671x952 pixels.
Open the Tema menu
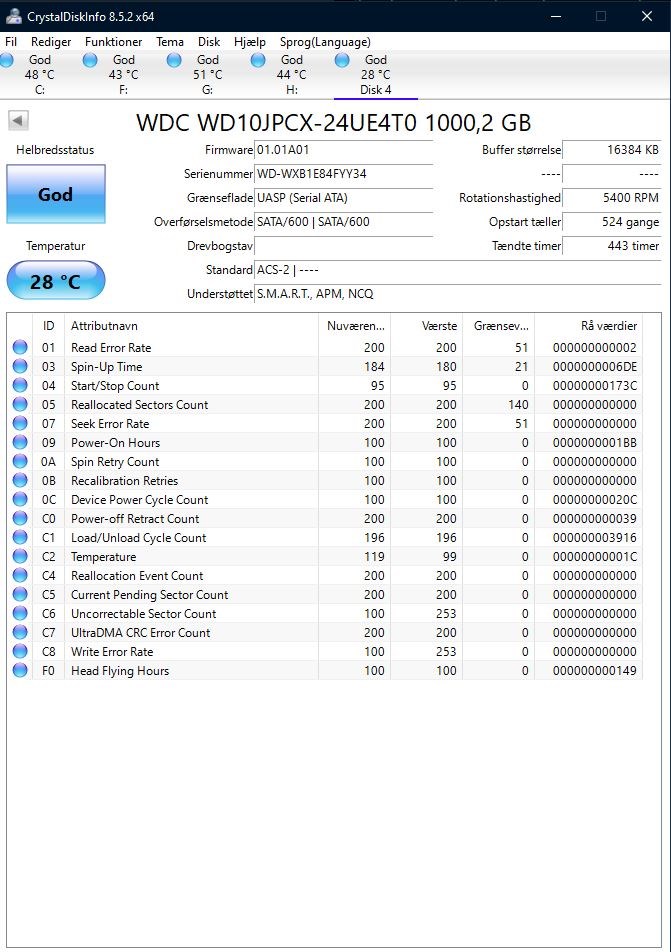click(x=170, y=42)
